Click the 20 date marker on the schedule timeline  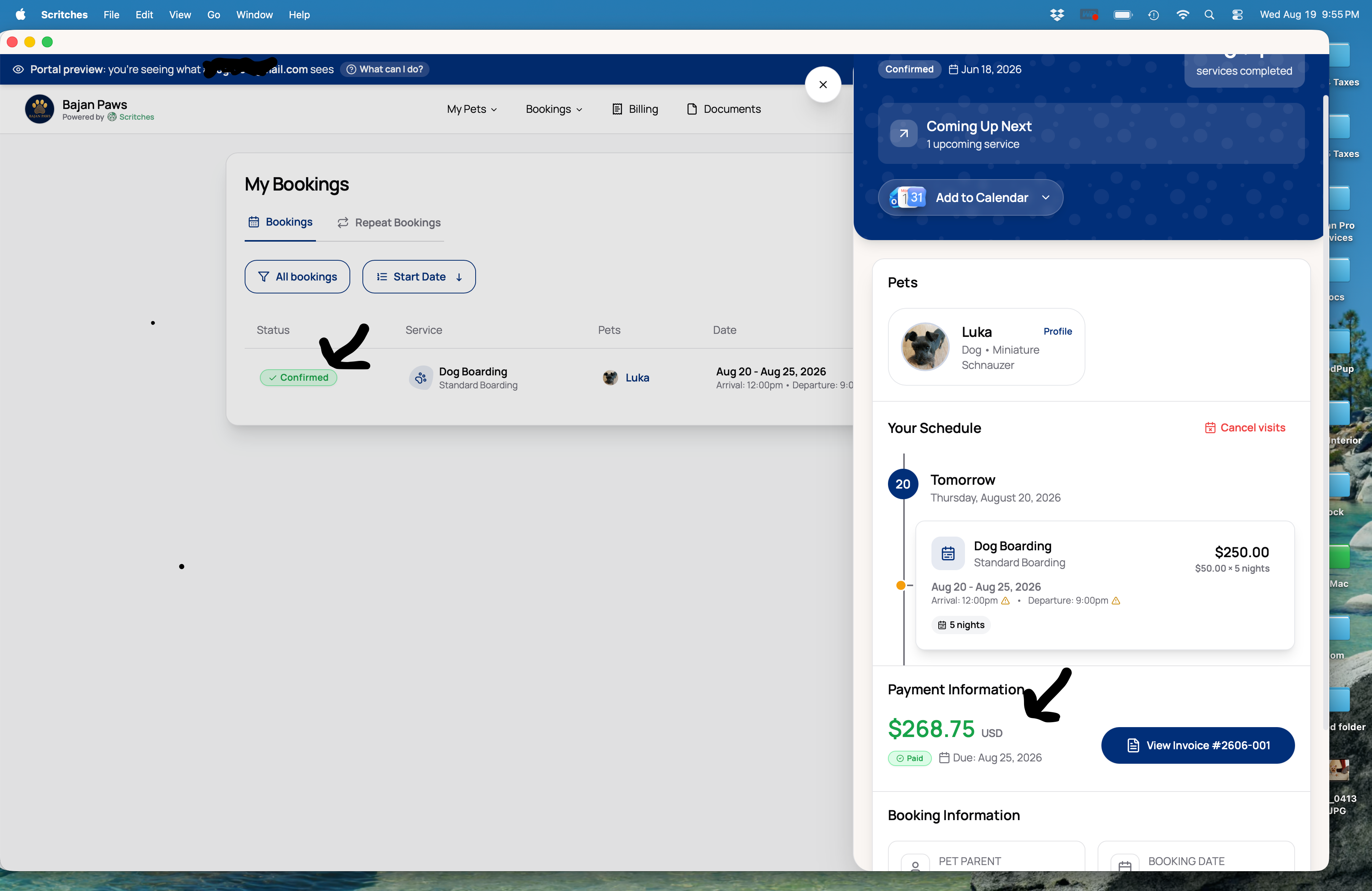tap(903, 484)
